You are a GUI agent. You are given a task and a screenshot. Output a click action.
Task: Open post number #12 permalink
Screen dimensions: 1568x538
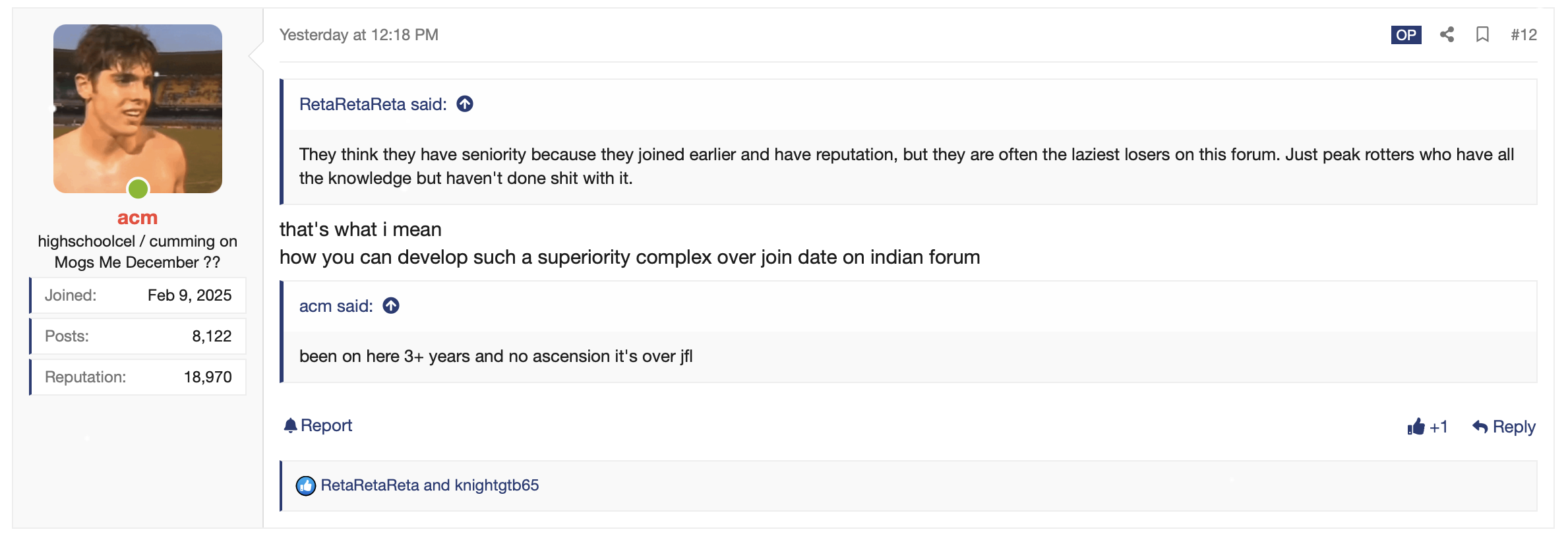point(1524,35)
